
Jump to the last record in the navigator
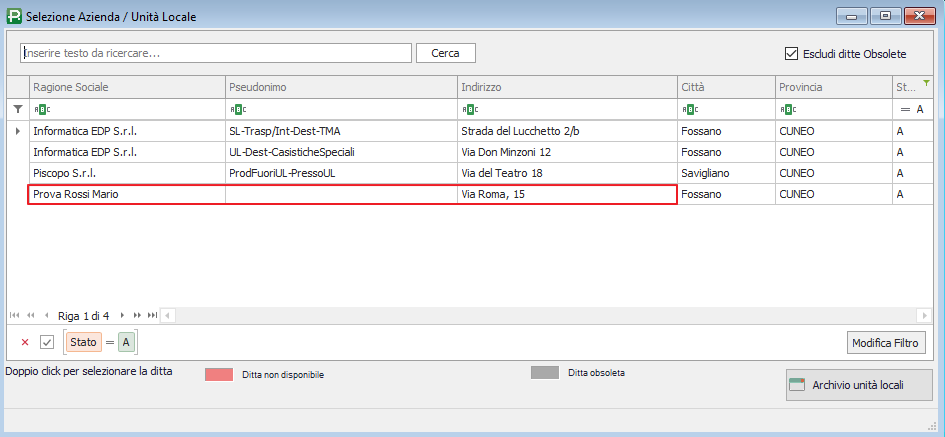point(152,315)
